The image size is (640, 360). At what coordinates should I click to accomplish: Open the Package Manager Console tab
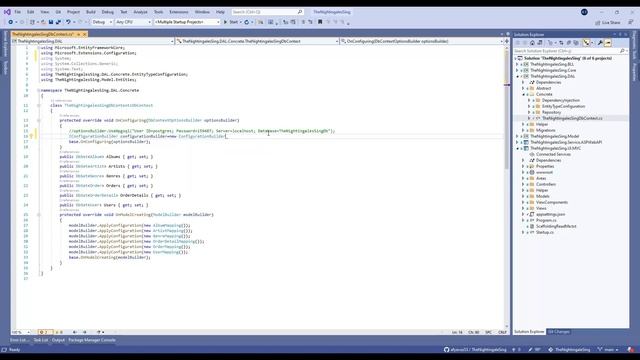[x=92, y=340]
